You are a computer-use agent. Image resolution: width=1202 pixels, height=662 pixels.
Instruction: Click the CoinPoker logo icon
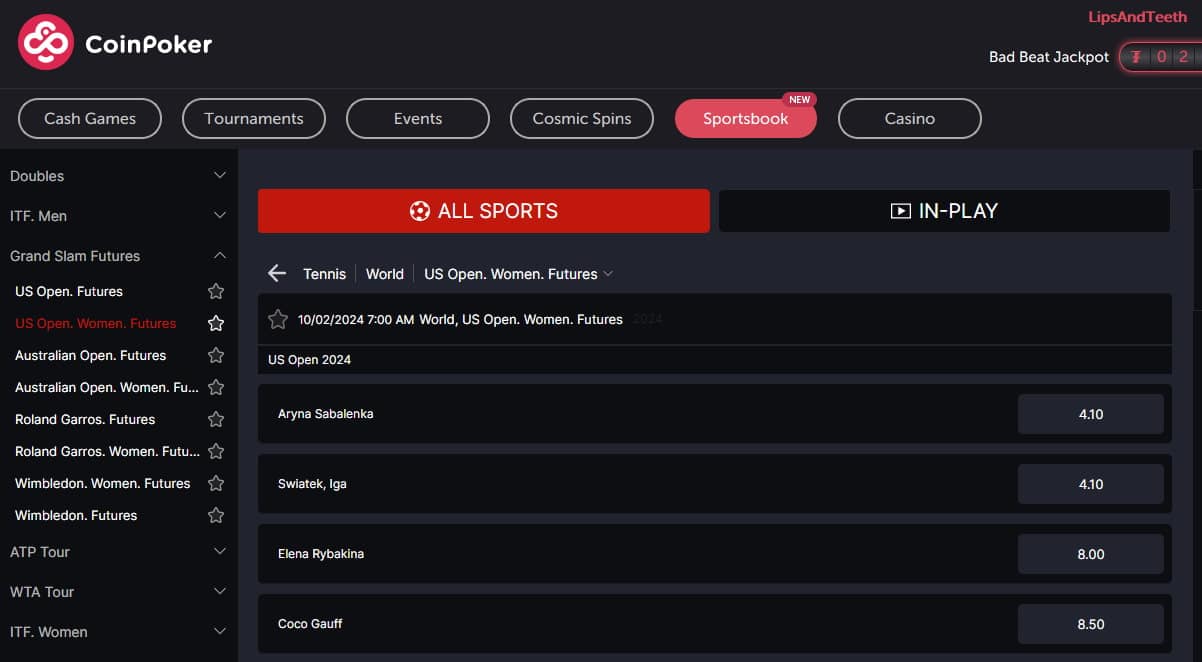point(46,43)
